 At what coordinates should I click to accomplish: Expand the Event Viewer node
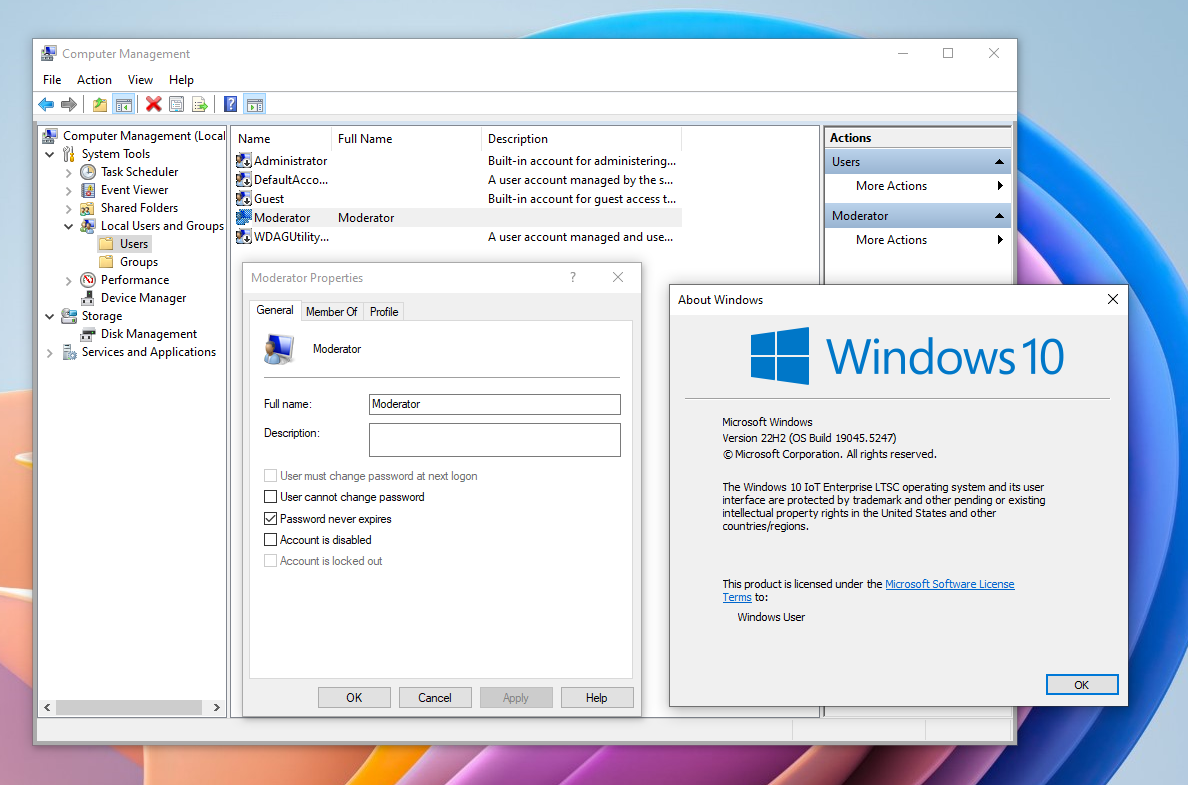68,190
